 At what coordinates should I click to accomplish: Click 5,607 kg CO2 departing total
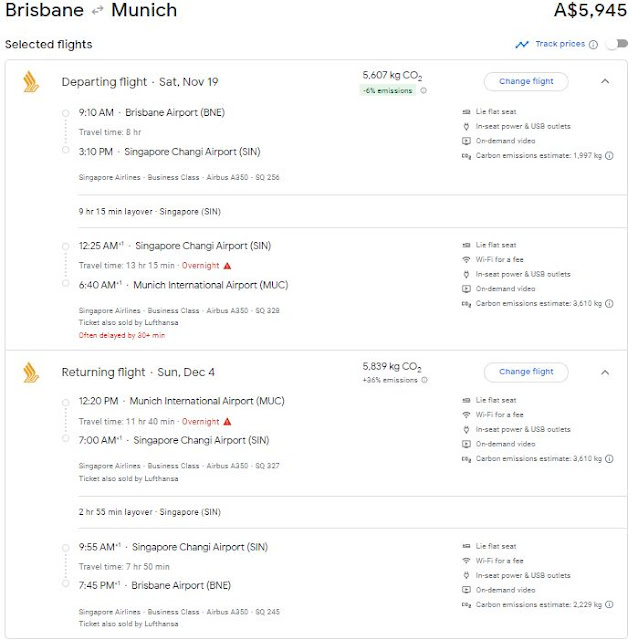tap(392, 76)
